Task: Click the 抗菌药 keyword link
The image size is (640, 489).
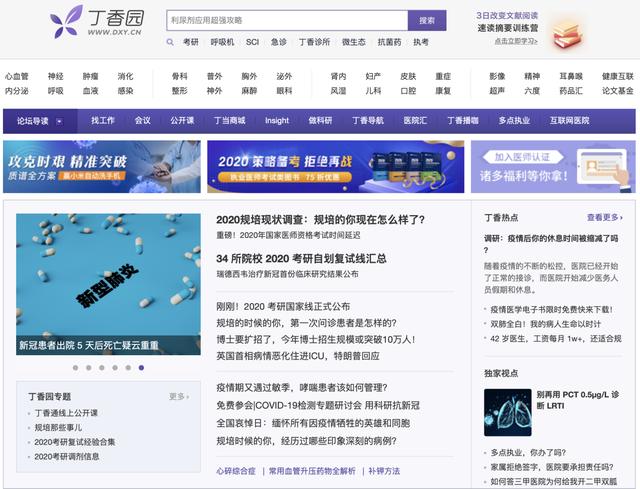Action: [x=389, y=42]
